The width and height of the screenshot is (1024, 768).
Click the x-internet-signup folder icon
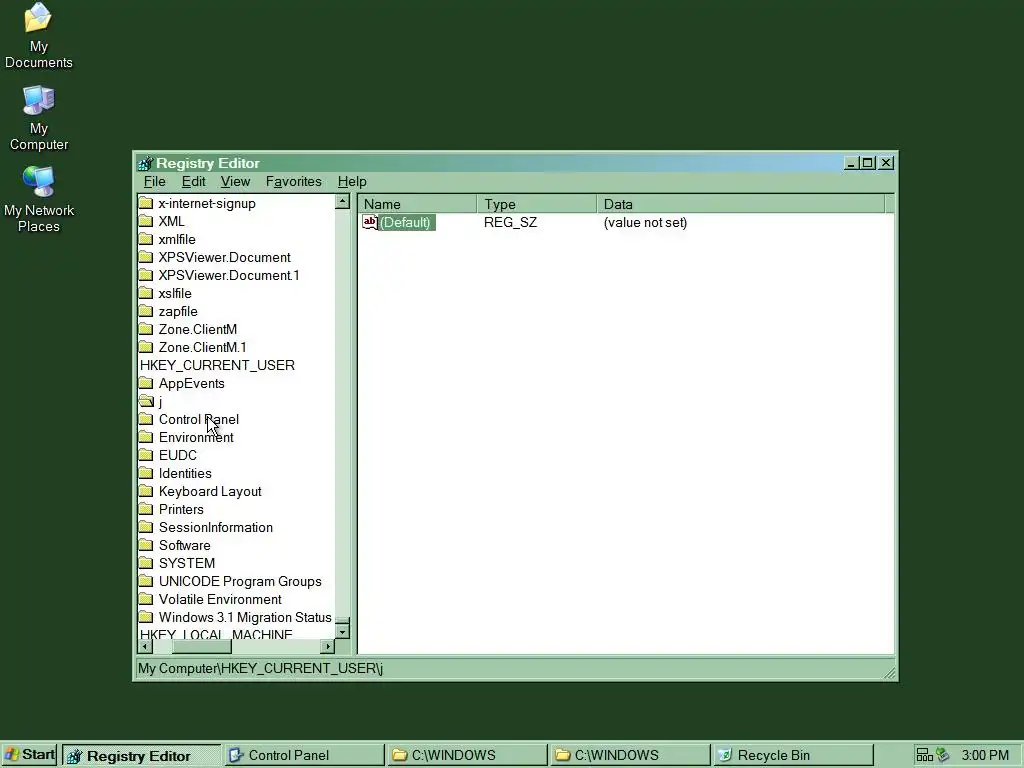point(146,203)
